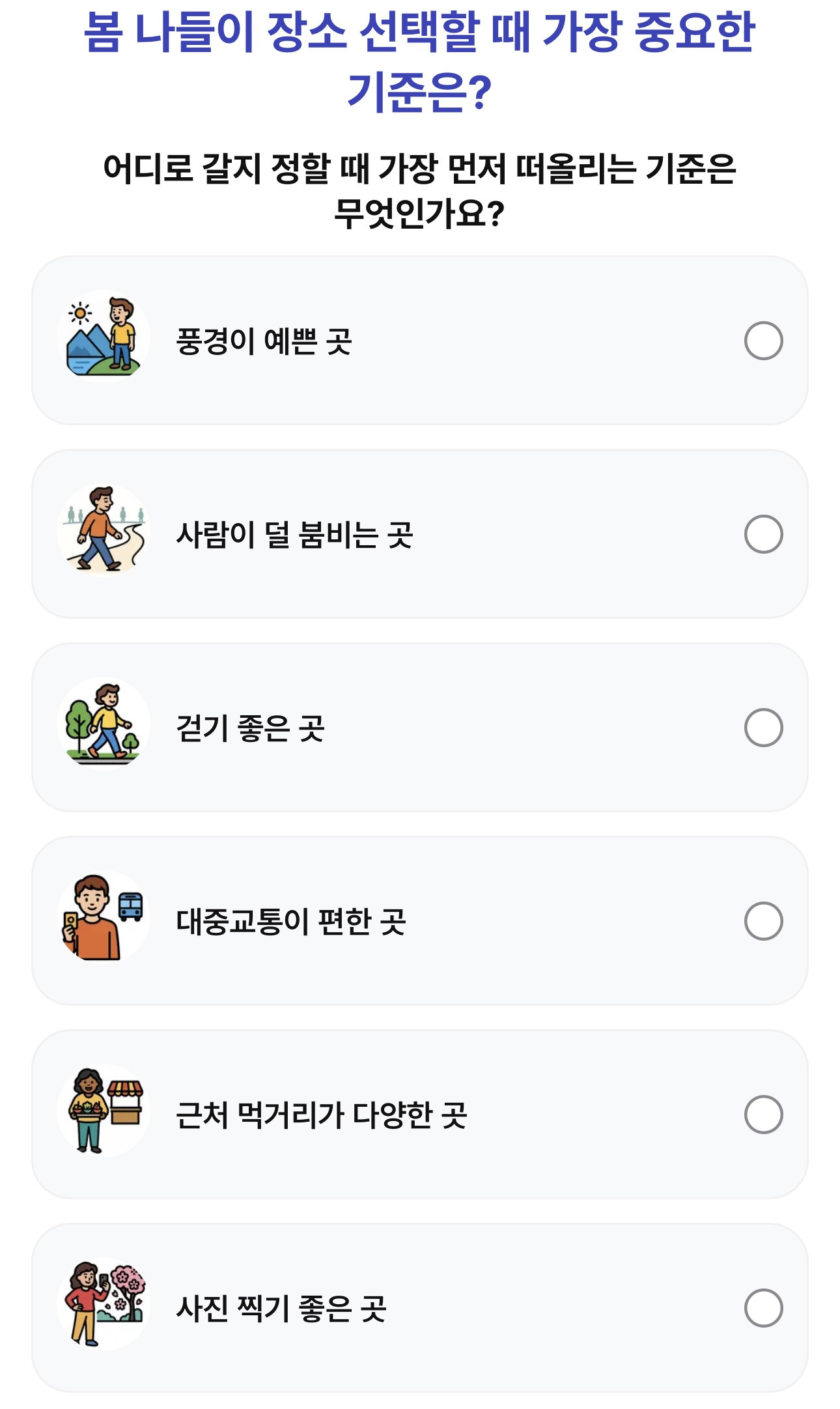Click the food stall vendor icon
Viewport: 840px width, 1409px height.
(103, 1111)
